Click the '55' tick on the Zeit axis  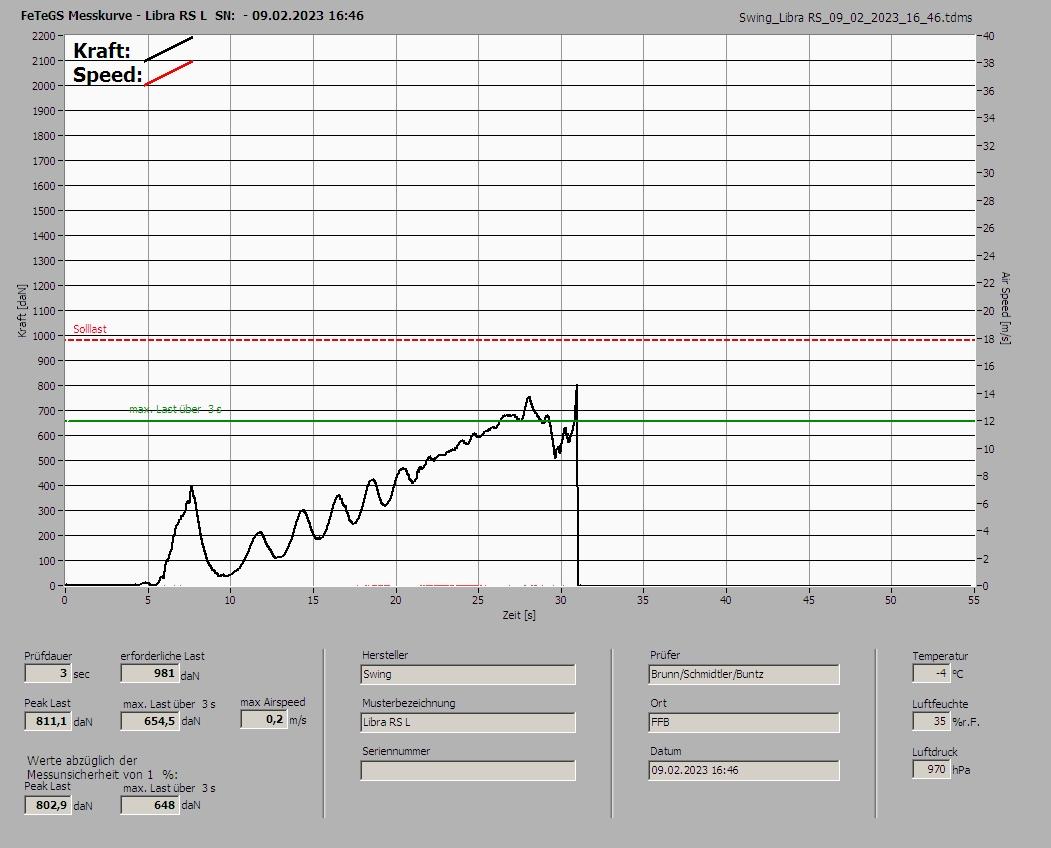coord(973,600)
